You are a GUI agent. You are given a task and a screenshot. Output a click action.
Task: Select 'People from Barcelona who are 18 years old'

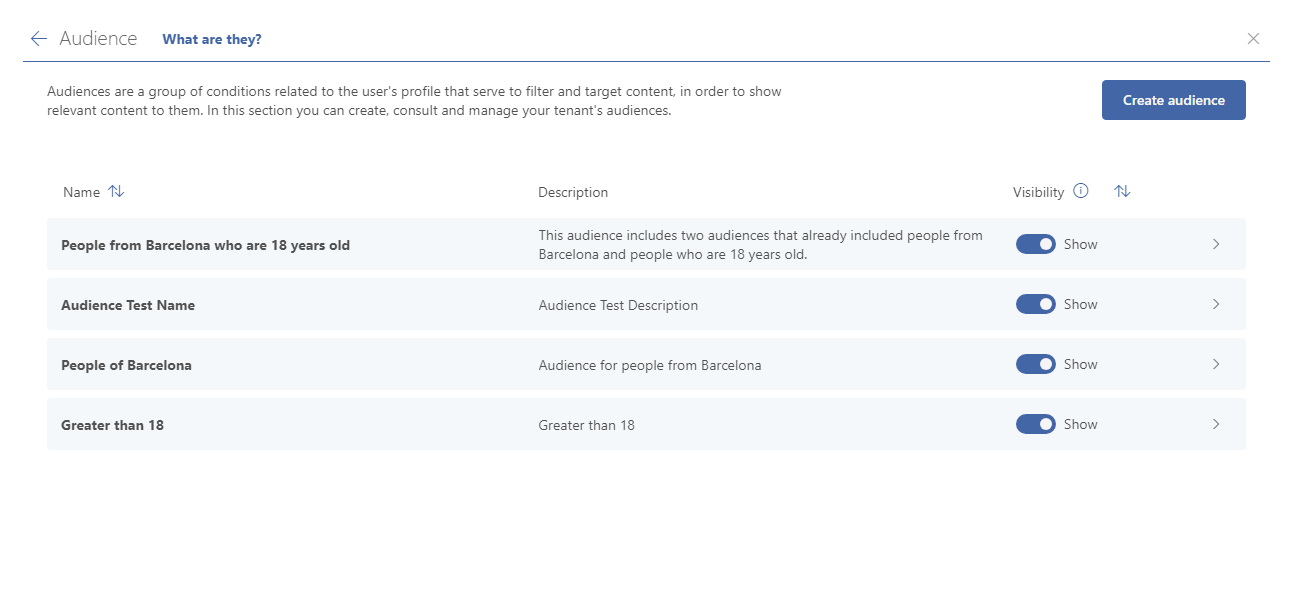[205, 245]
